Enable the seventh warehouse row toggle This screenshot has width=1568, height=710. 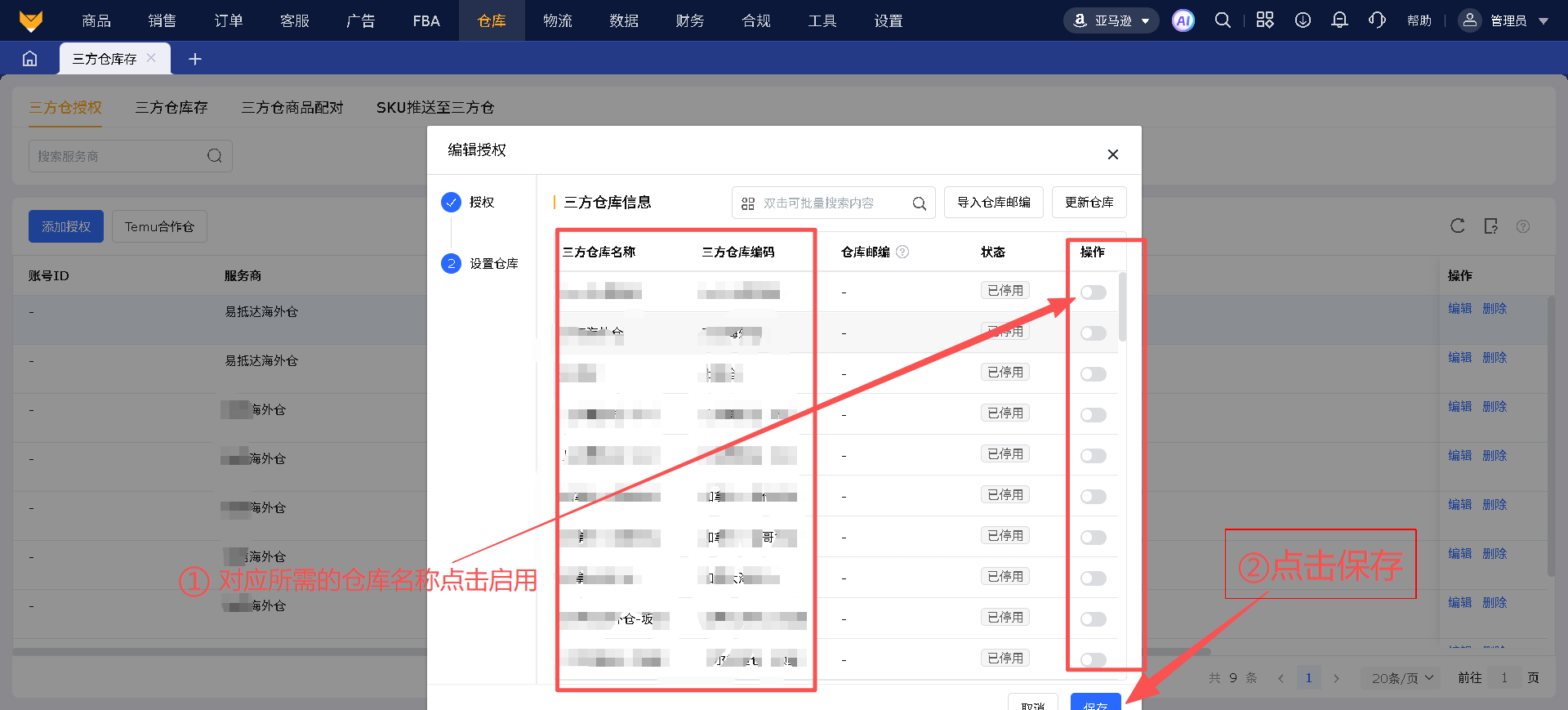1093,538
